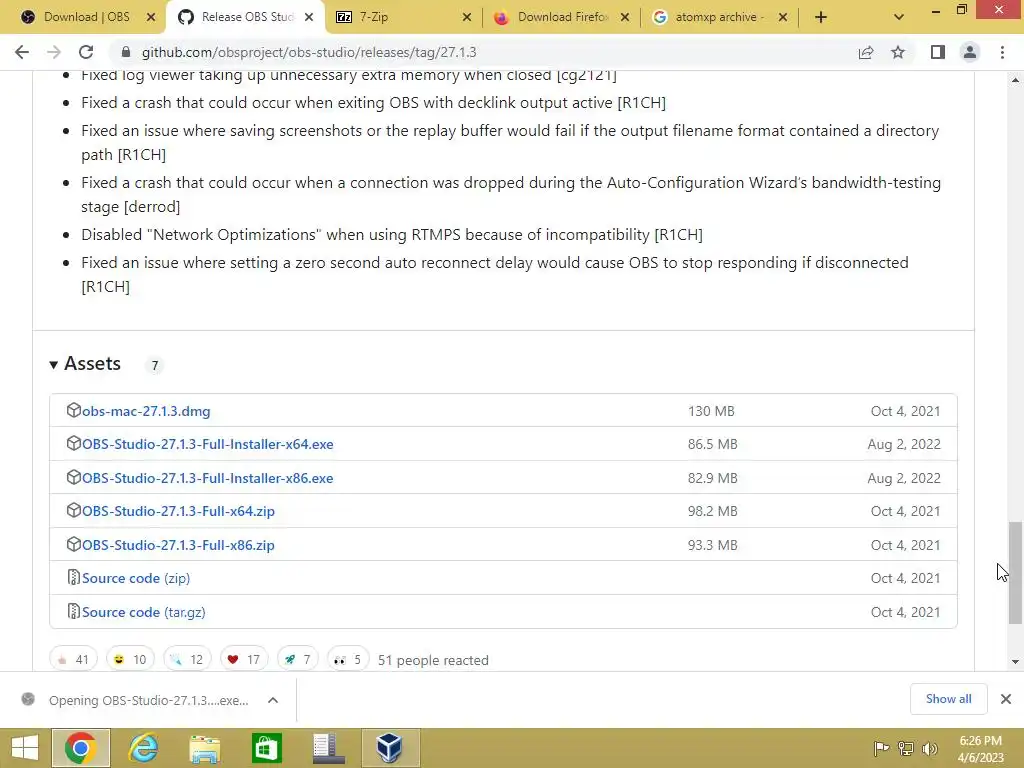Click file icon beside Source code (tar.gz)
Screen dimensions: 1024x768
[73, 611]
